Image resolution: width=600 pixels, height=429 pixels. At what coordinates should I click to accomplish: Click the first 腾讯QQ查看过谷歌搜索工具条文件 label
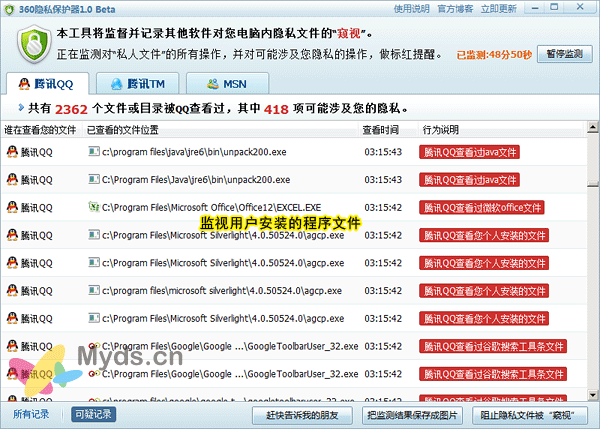pyautogui.click(x=493, y=346)
